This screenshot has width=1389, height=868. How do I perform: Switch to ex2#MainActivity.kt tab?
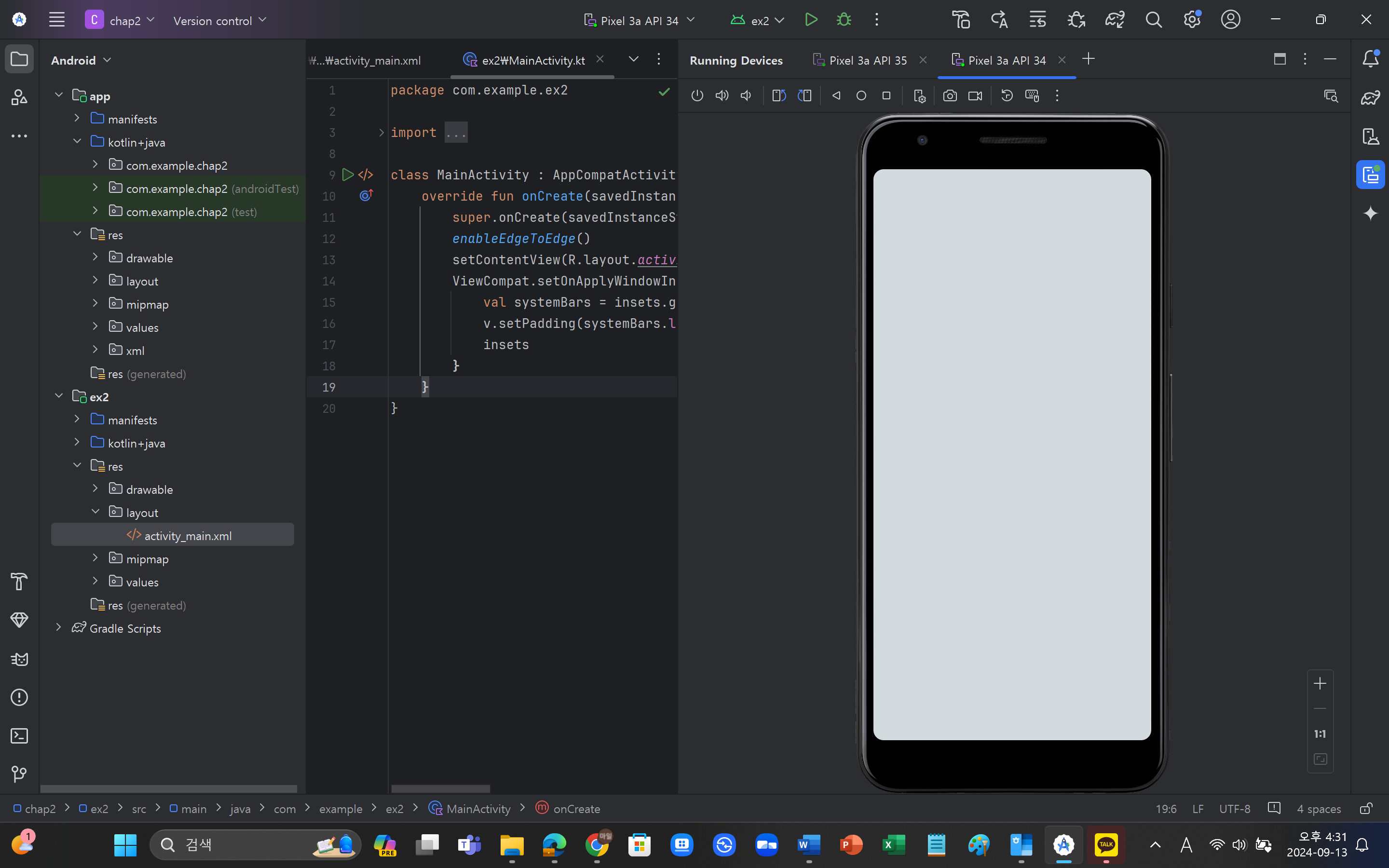coord(533,60)
